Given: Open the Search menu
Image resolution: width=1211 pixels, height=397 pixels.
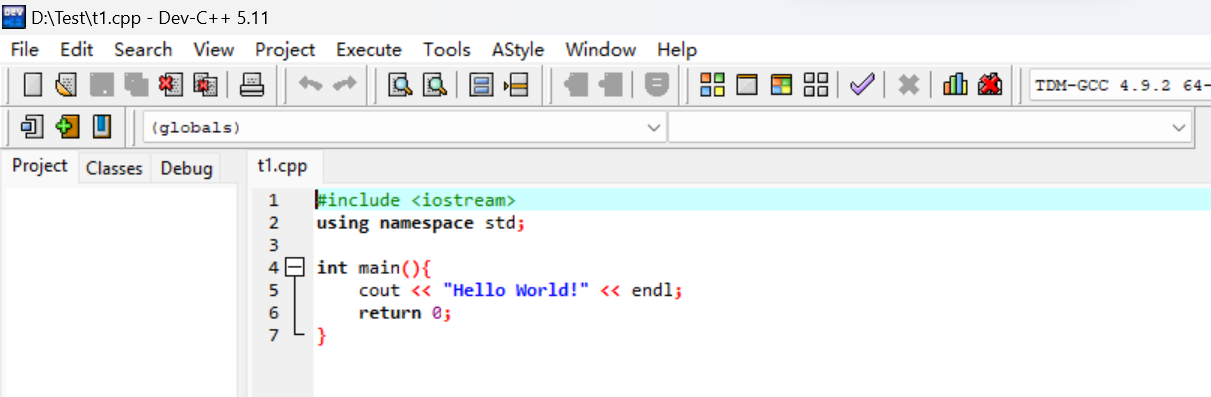Looking at the screenshot, I should (143, 50).
